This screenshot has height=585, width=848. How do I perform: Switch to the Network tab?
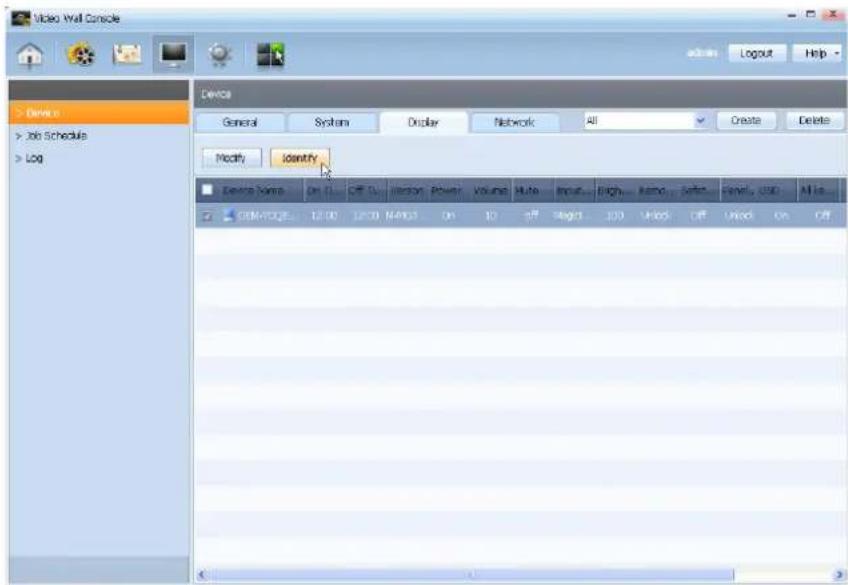tap(515, 122)
